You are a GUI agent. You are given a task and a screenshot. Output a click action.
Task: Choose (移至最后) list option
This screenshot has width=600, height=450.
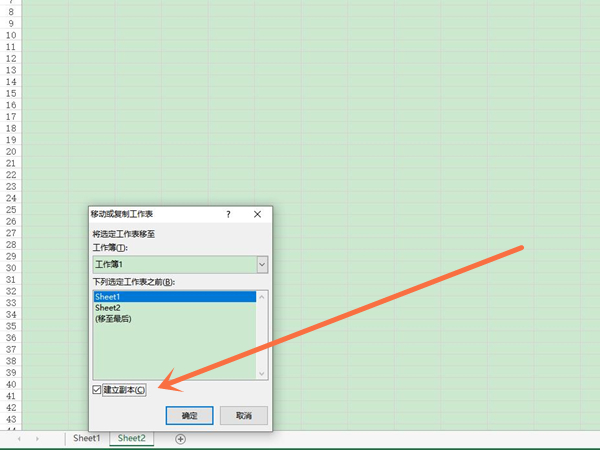[x=175, y=319]
